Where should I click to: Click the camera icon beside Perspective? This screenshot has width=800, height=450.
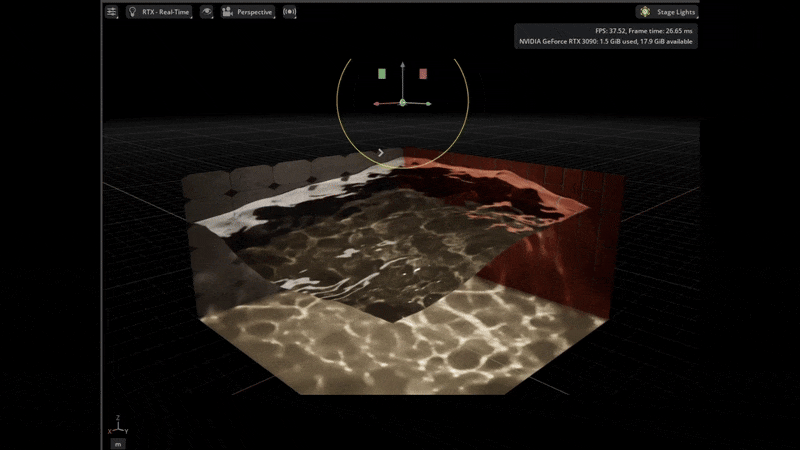pos(228,12)
